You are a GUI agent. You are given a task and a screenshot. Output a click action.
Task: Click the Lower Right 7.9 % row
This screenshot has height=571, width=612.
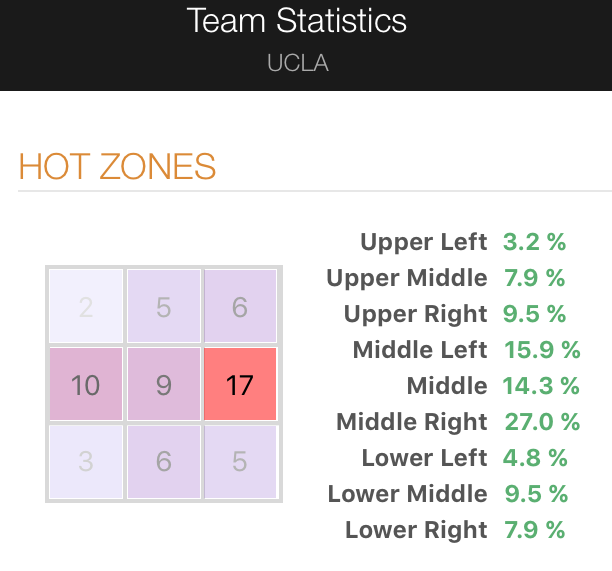(455, 530)
